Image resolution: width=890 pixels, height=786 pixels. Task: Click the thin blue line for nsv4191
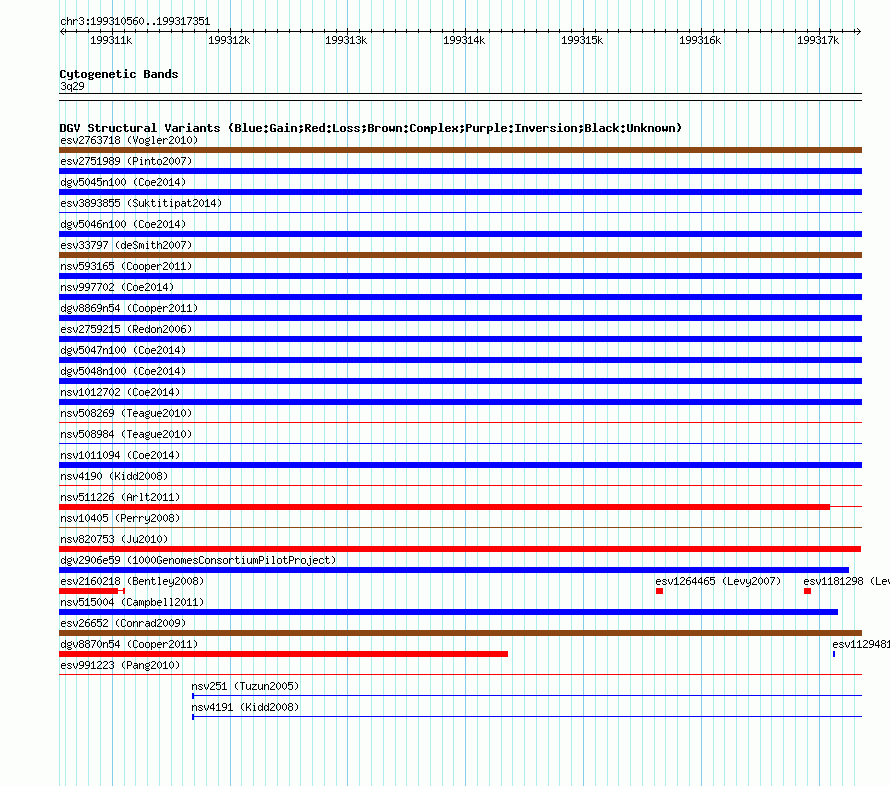click(x=527, y=717)
